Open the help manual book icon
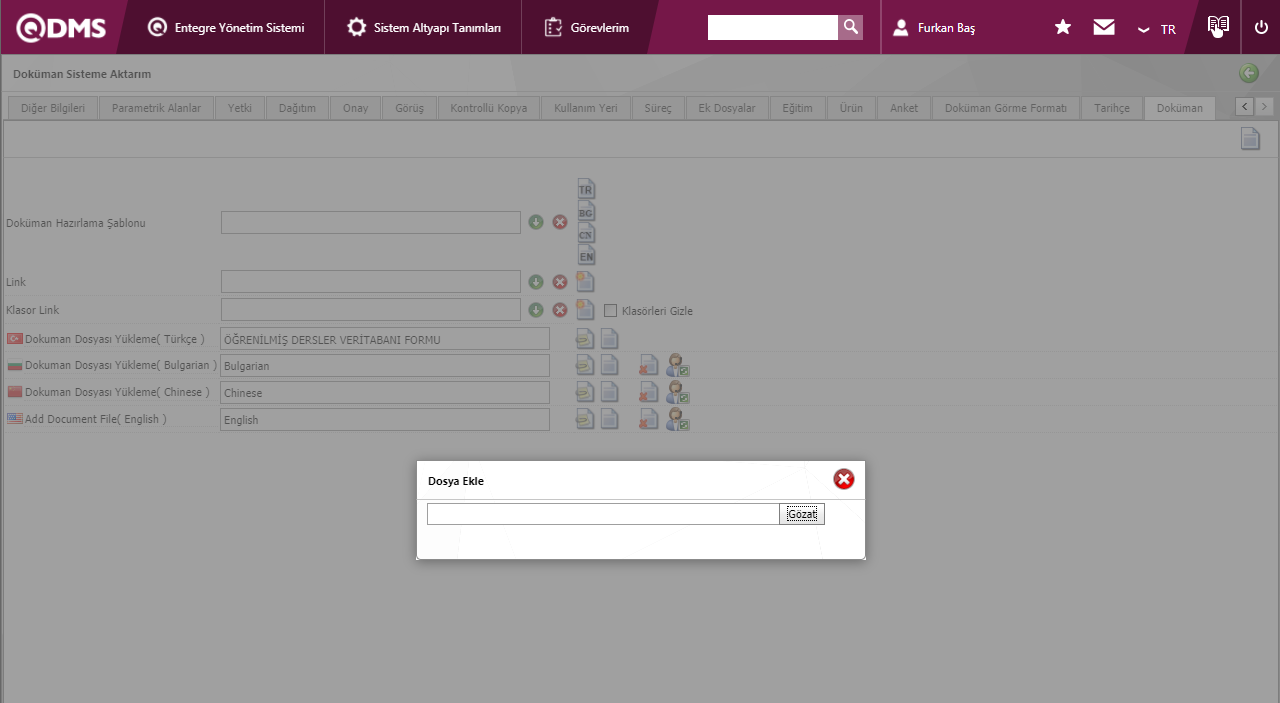The image size is (1280, 703). click(1217, 26)
